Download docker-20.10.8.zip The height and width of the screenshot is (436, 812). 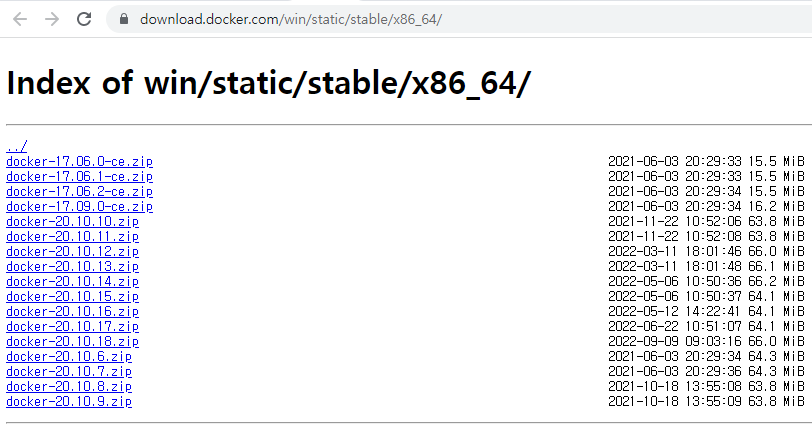[69, 387]
